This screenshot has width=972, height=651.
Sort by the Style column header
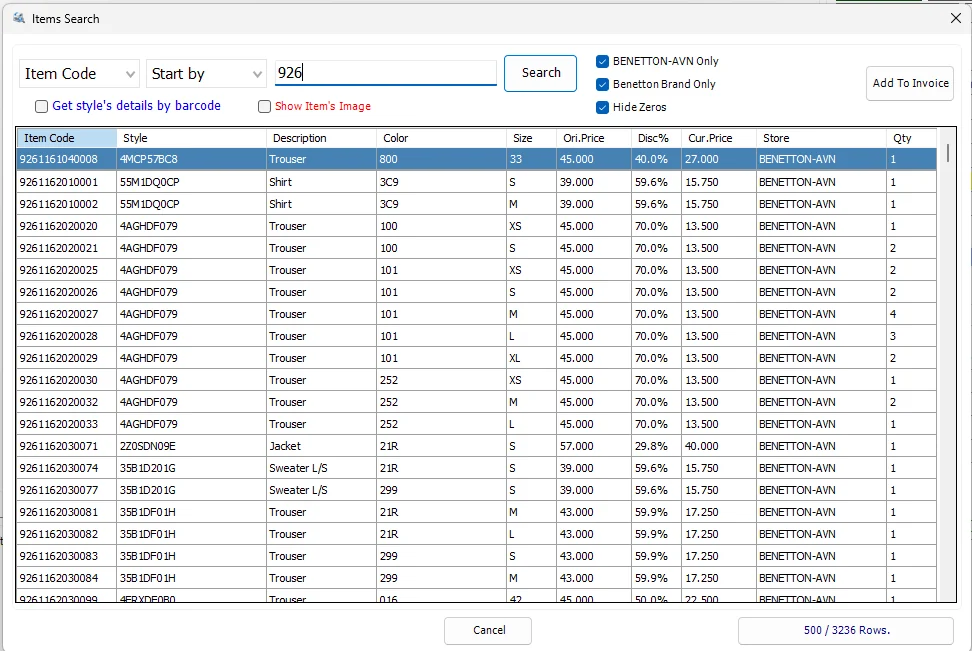point(192,138)
